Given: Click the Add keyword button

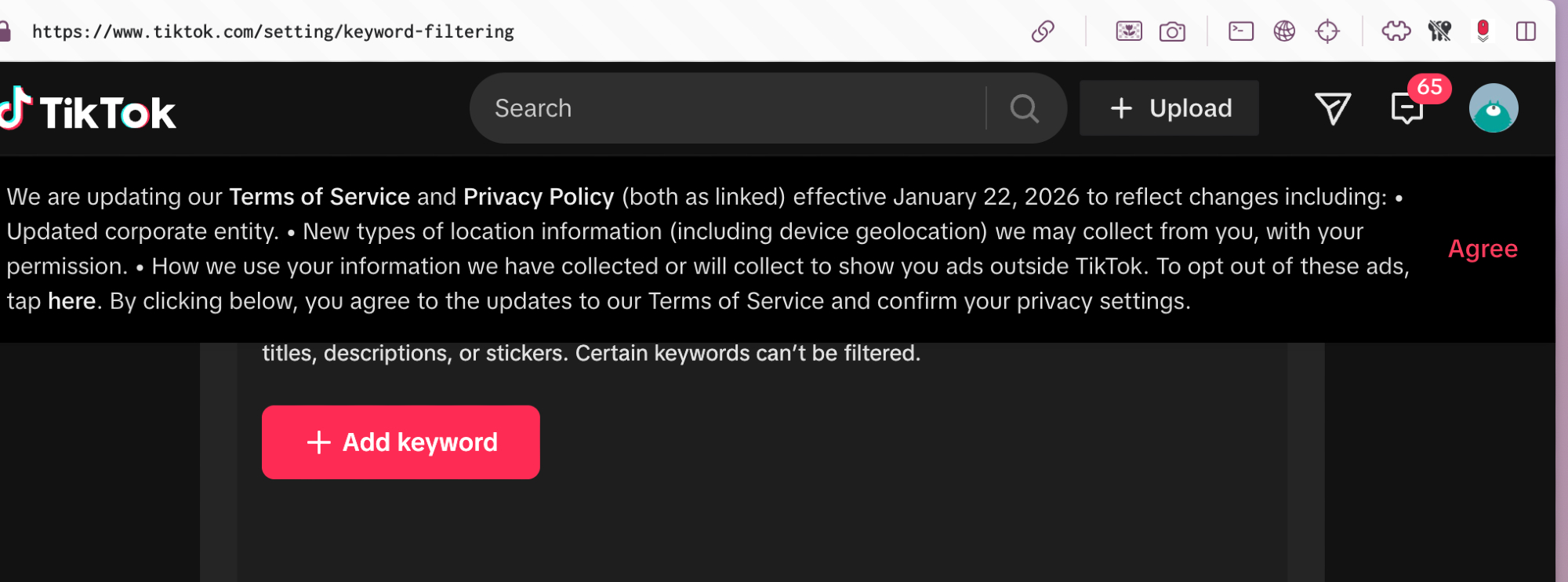Looking at the screenshot, I should click(x=401, y=442).
